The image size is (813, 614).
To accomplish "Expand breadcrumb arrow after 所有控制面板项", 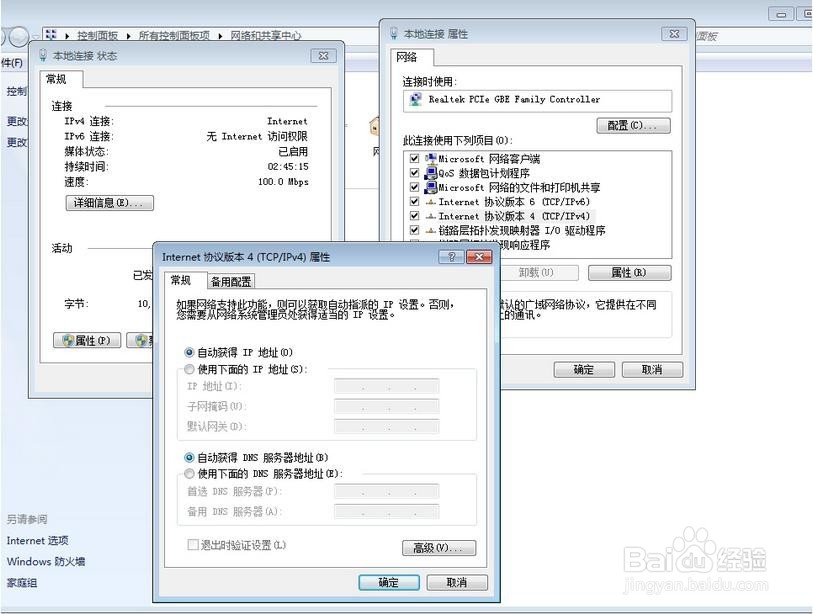I will [x=220, y=36].
